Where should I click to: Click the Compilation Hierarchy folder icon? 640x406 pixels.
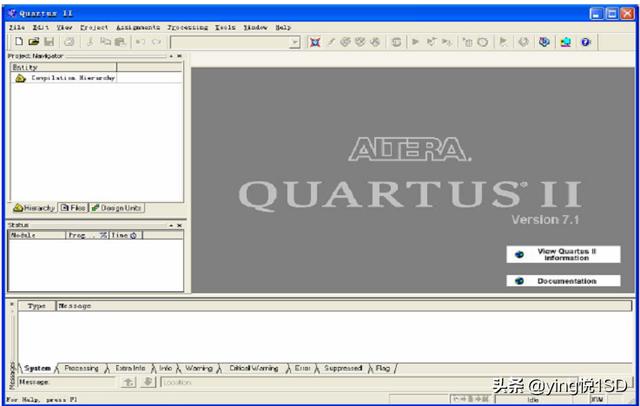point(20,78)
